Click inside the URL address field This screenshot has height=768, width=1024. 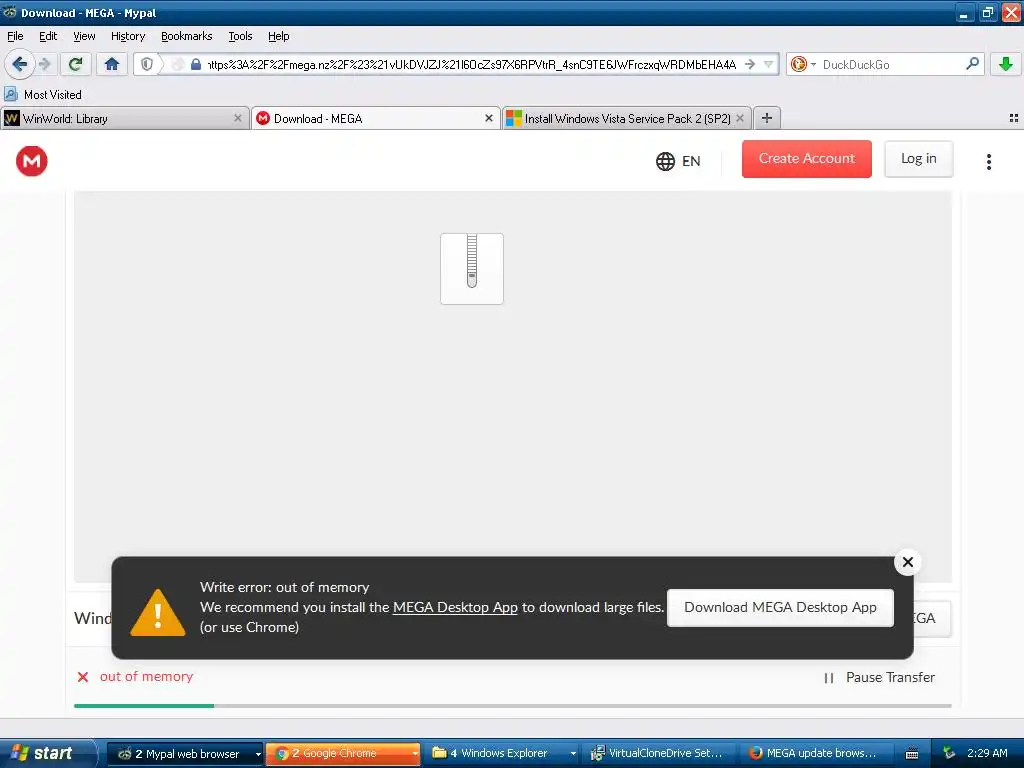click(472, 64)
